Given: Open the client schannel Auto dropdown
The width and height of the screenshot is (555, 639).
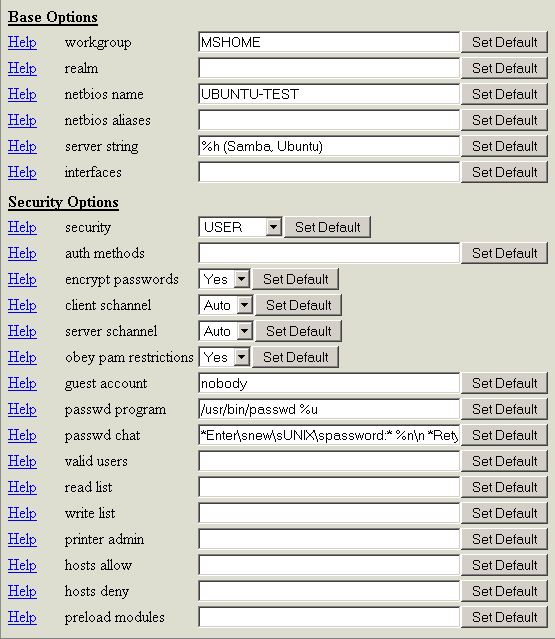Looking at the screenshot, I should coord(226,305).
